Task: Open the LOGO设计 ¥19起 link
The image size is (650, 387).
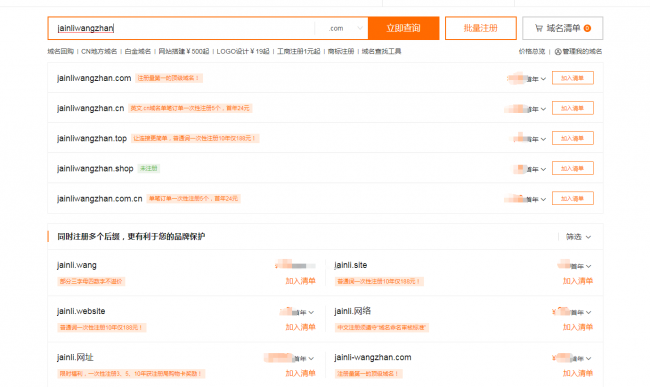Action: pyautogui.click(x=243, y=51)
